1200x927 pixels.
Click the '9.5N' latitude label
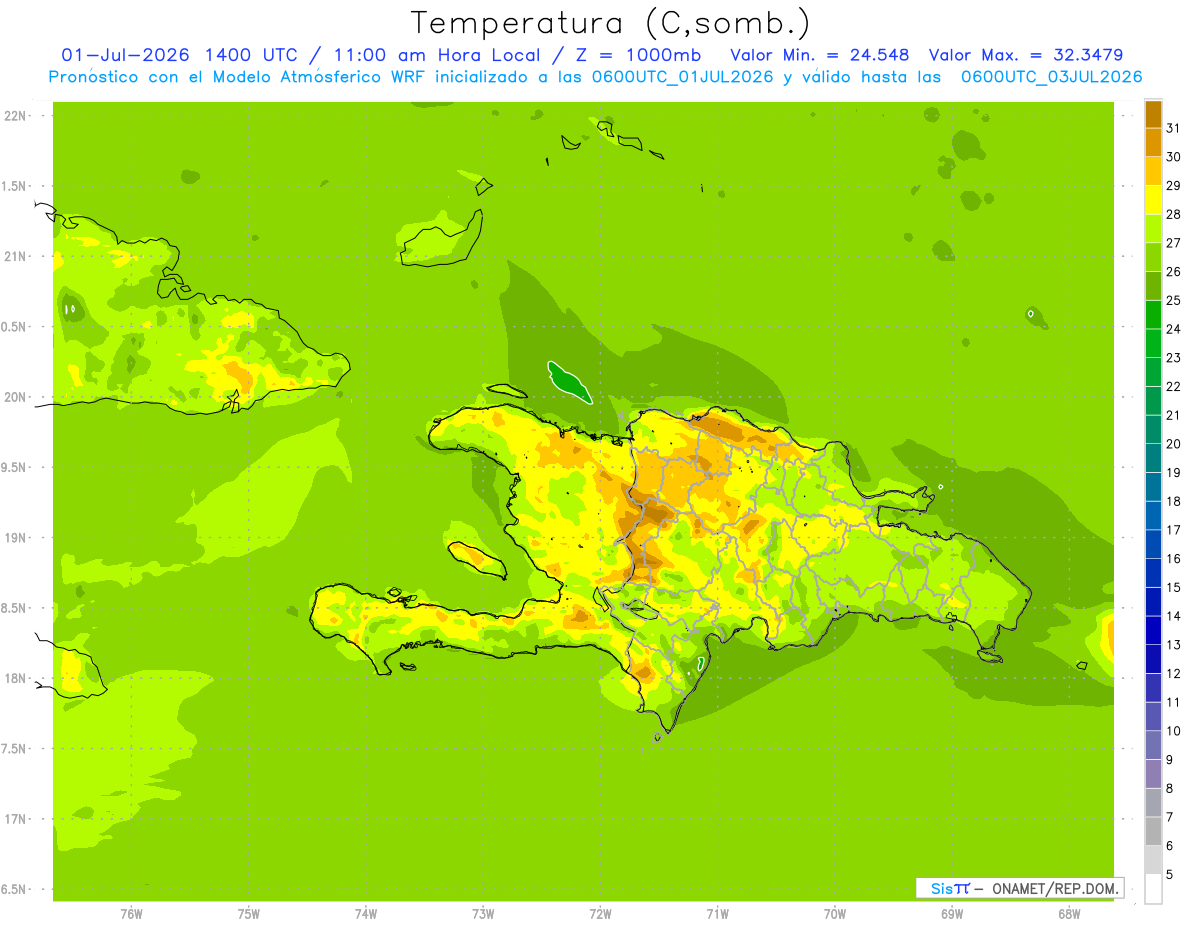[15, 468]
